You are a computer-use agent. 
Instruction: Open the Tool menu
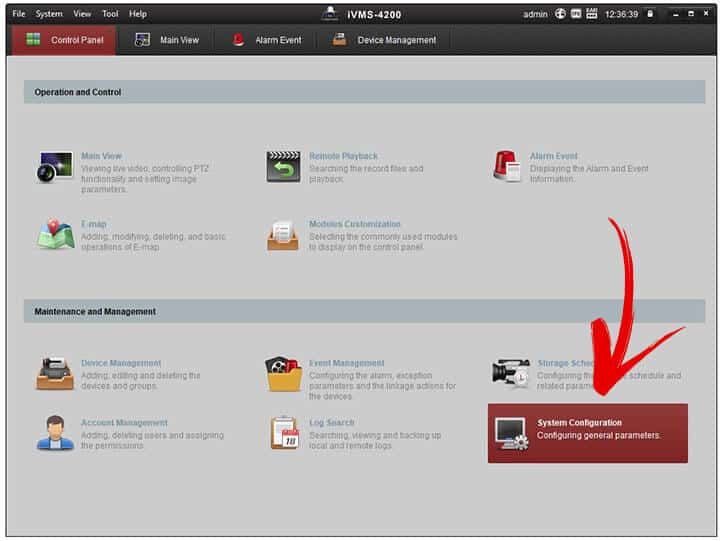(110, 14)
